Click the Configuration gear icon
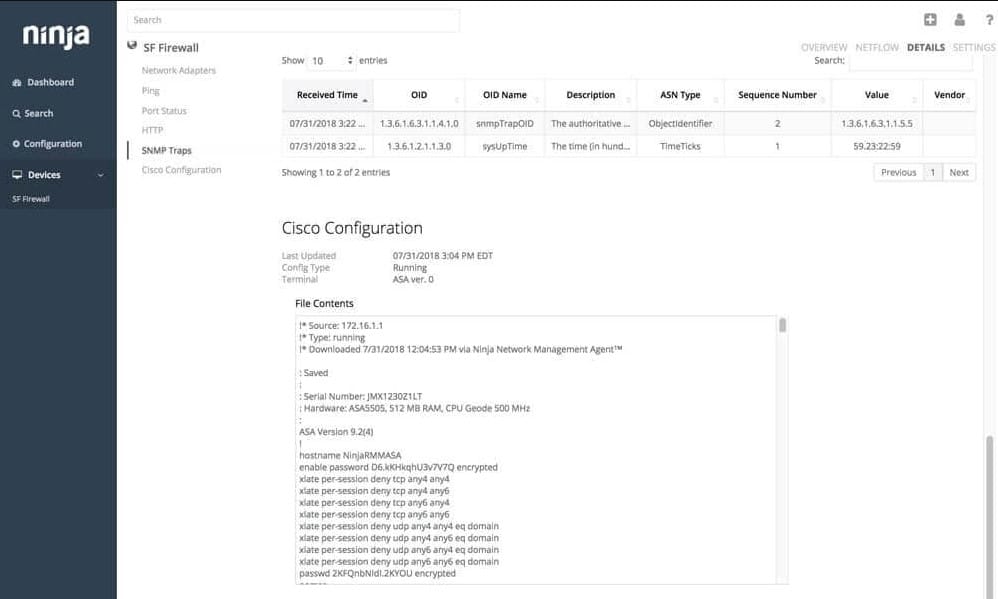Viewport: 998px width, 599px height. [x=16, y=144]
